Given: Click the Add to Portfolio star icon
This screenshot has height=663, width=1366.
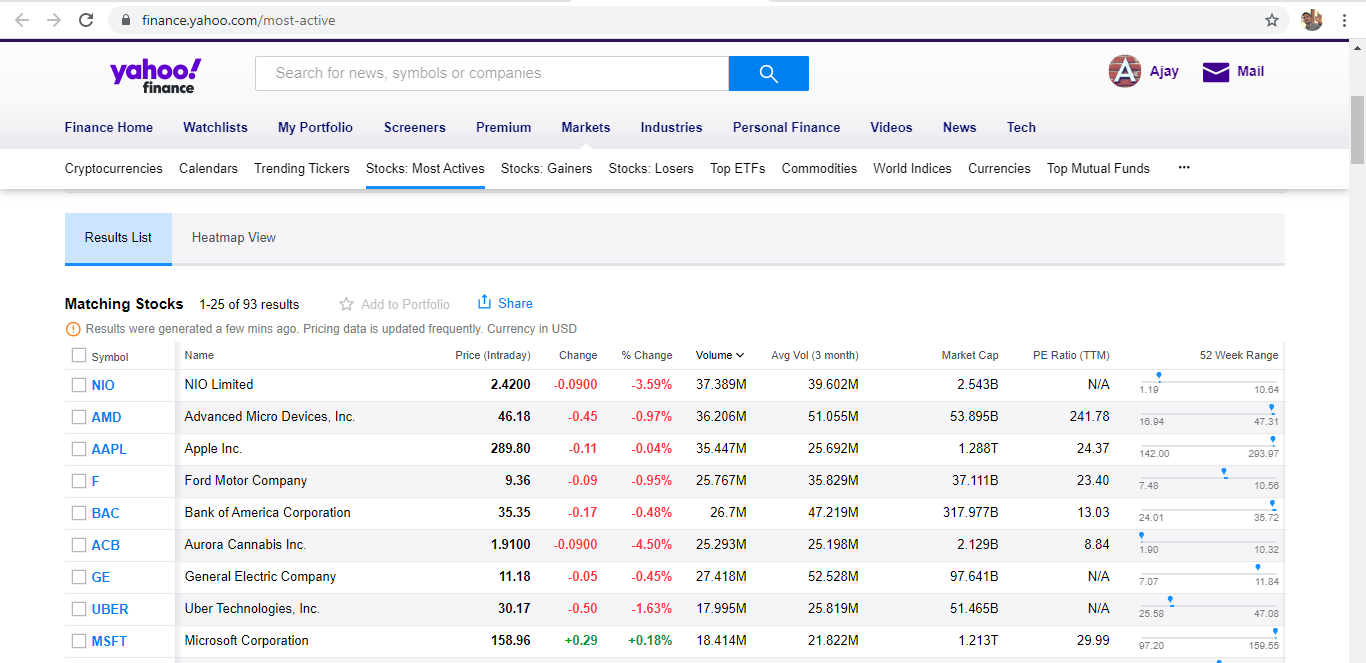Looking at the screenshot, I should 347,304.
